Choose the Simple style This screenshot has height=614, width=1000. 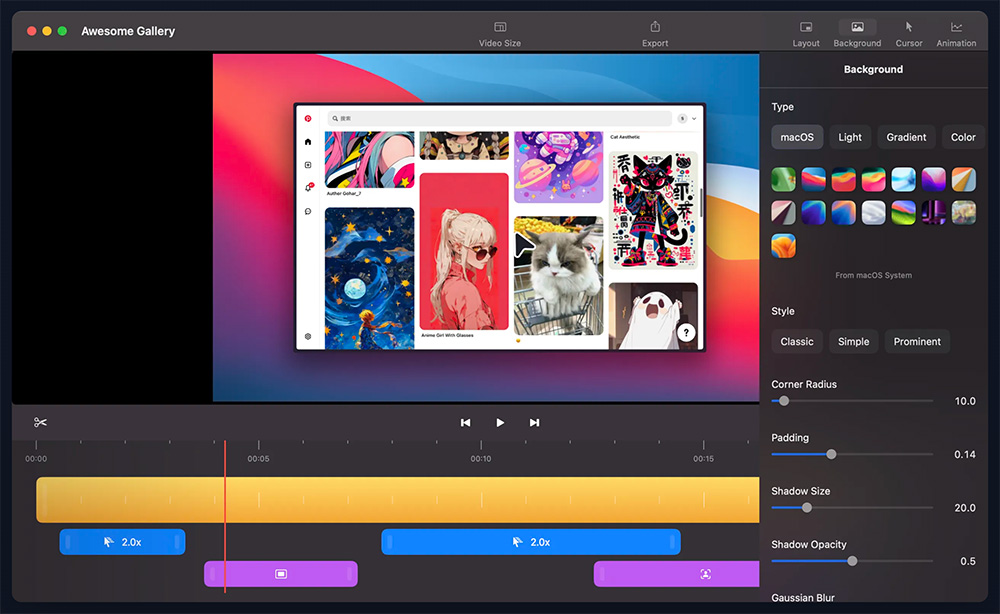coord(853,342)
